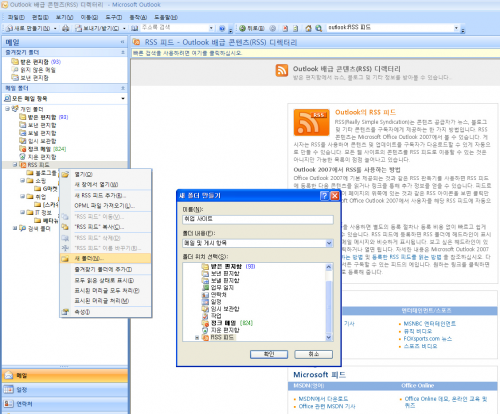Click the 블로그 folder icon under RSS 피드
Image resolution: width=500 pixels, height=414 pixels.
click(30, 173)
